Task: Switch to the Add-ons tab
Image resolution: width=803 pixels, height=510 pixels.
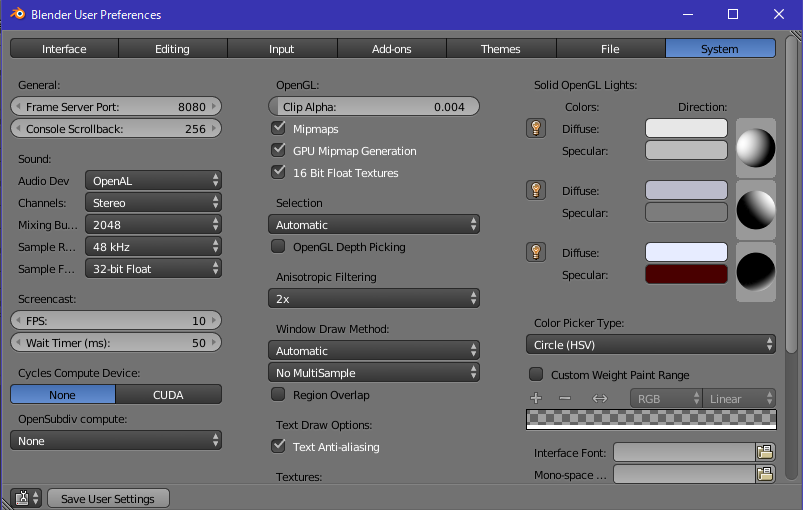Action: [x=391, y=49]
